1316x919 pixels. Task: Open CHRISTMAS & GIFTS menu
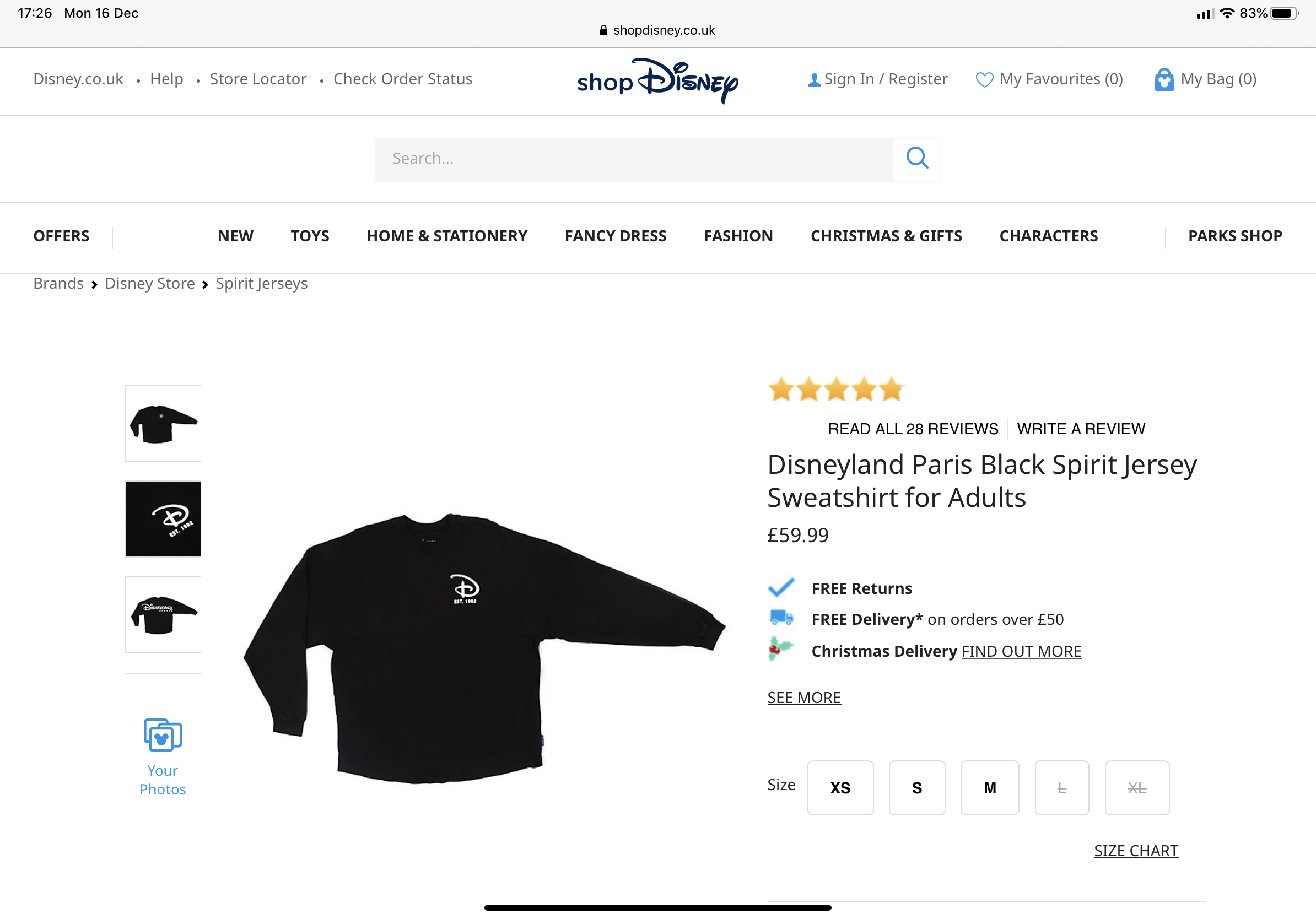pos(886,236)
